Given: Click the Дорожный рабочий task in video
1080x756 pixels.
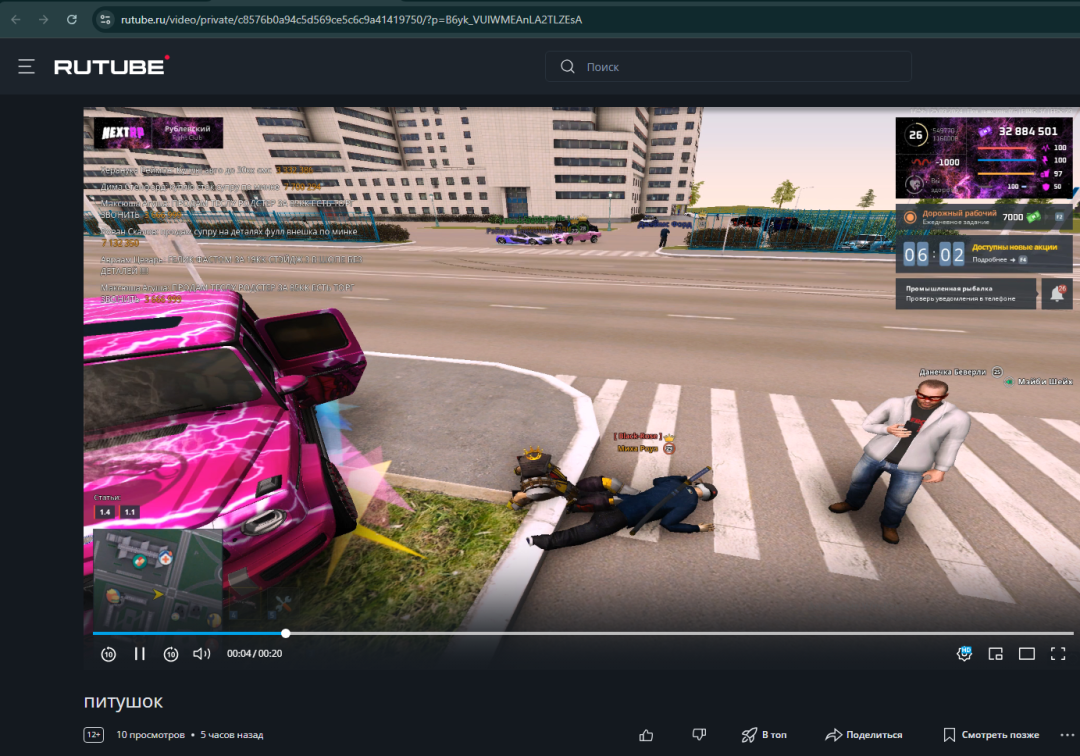Looking at the screenshot, I should tap(983, 218).
